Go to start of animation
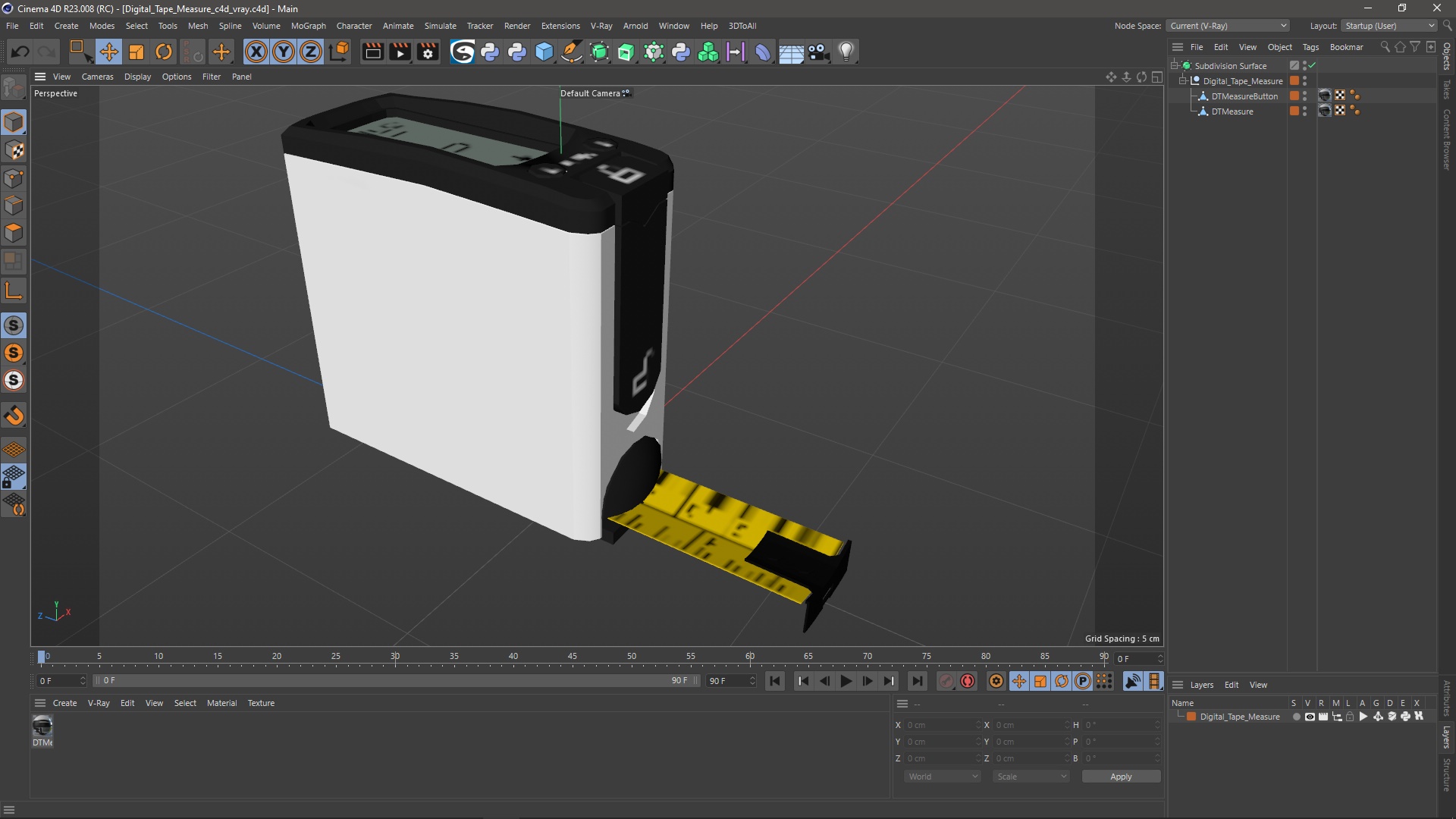The width and height of the screenshot is (1456, 819). (x=774, y=681)
